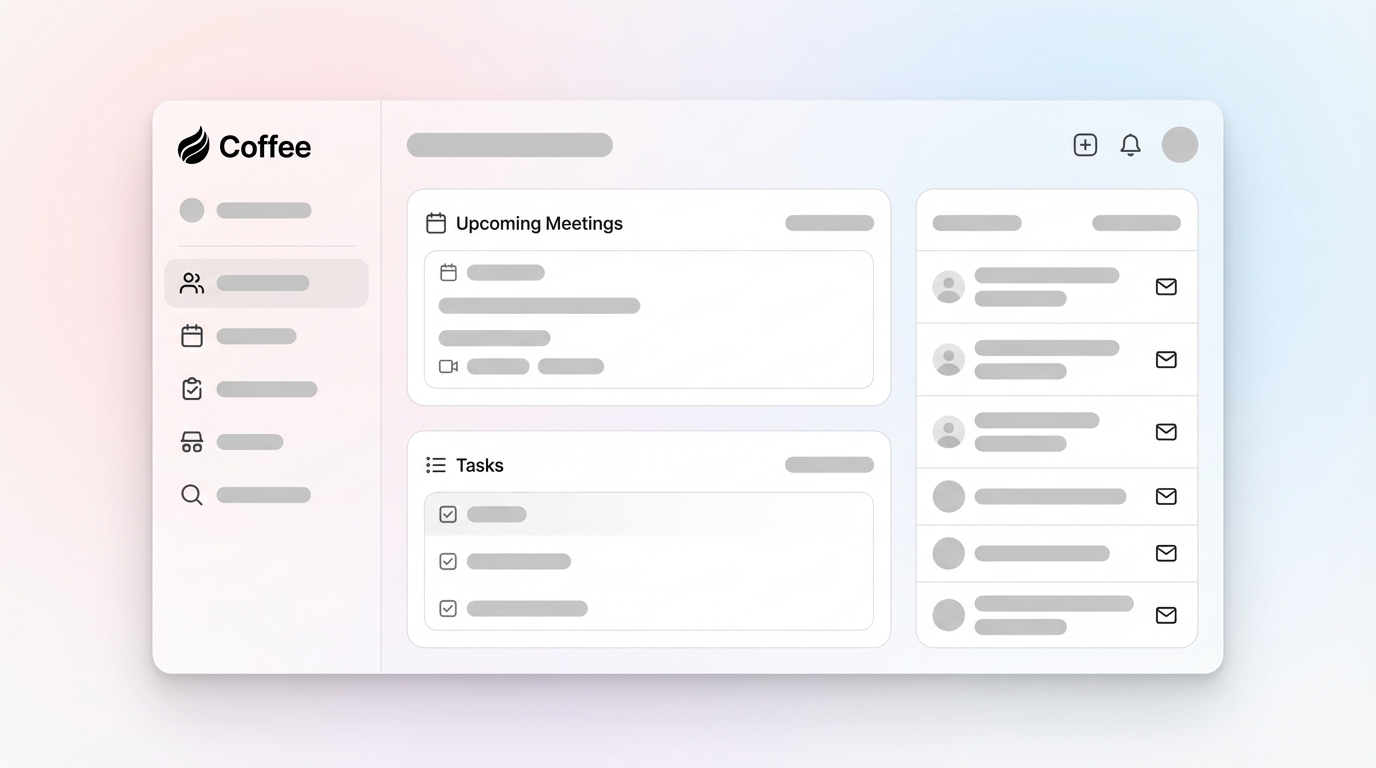1376x768 pixels.
Task: Open the dropdown in the Tasks card header
Action: (x=829, y=464)
